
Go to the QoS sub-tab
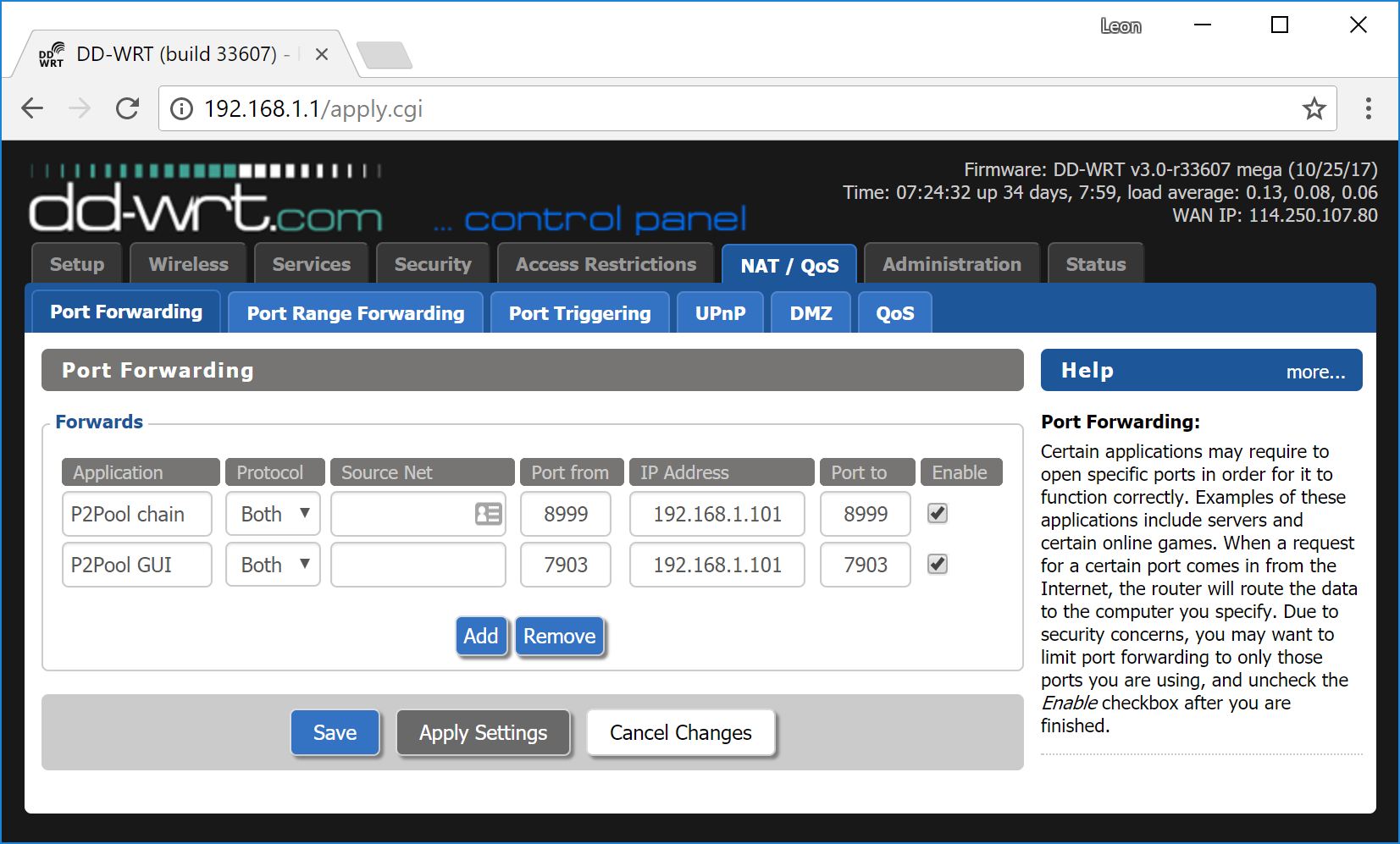click(x=894, y=313)
